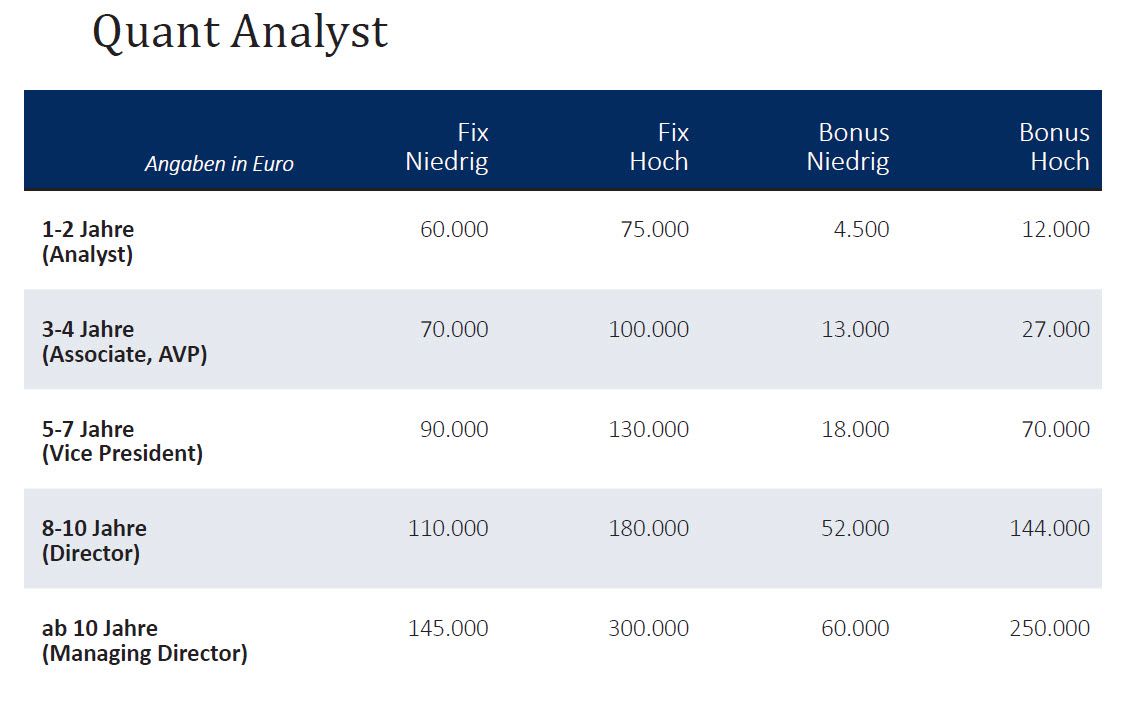Select the Bonus Hoch column header
Image resolution: width=1121 pixels, height=716 pixels.
click(1054, 147)
